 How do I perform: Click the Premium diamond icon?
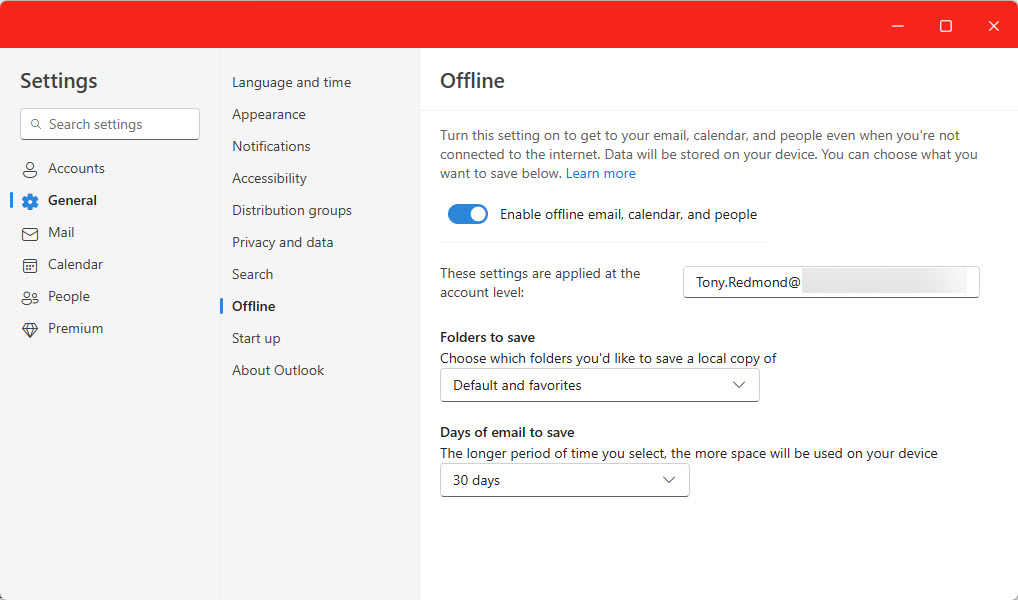click(30, 329)
